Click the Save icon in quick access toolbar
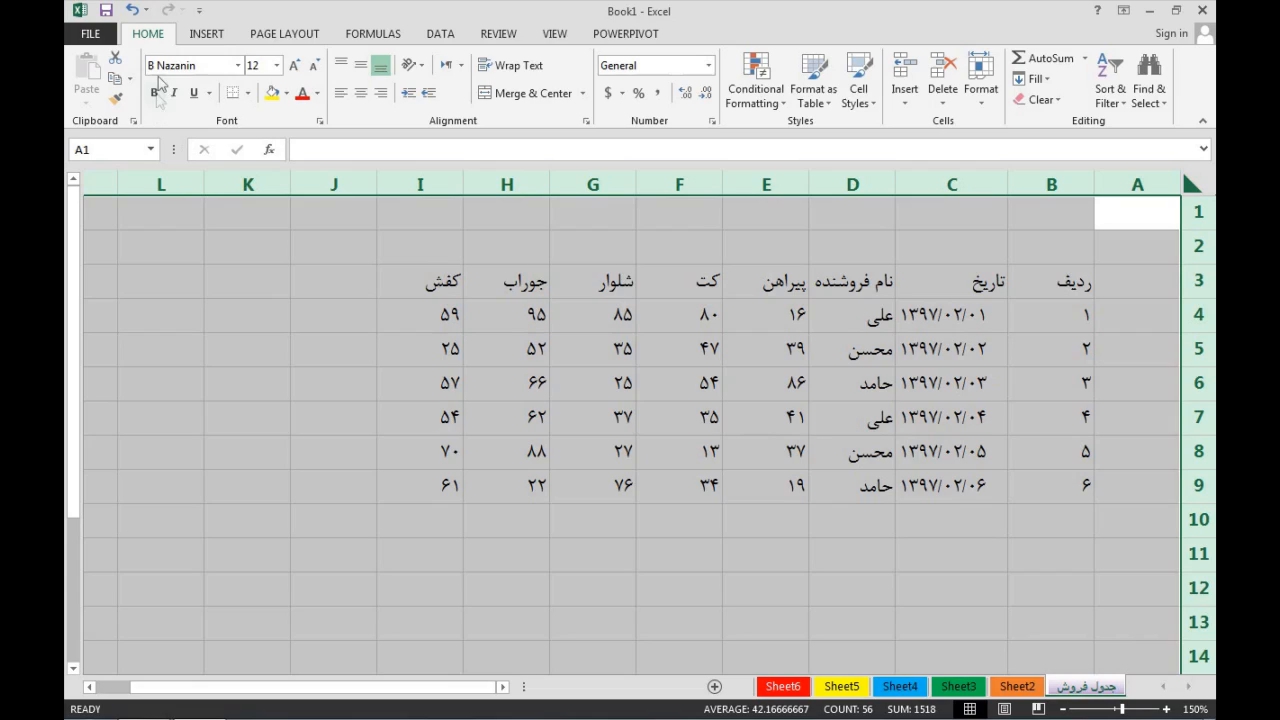The height and width of the screenshot is (720, 1280). pyautogui.click(x=106, y=11)
